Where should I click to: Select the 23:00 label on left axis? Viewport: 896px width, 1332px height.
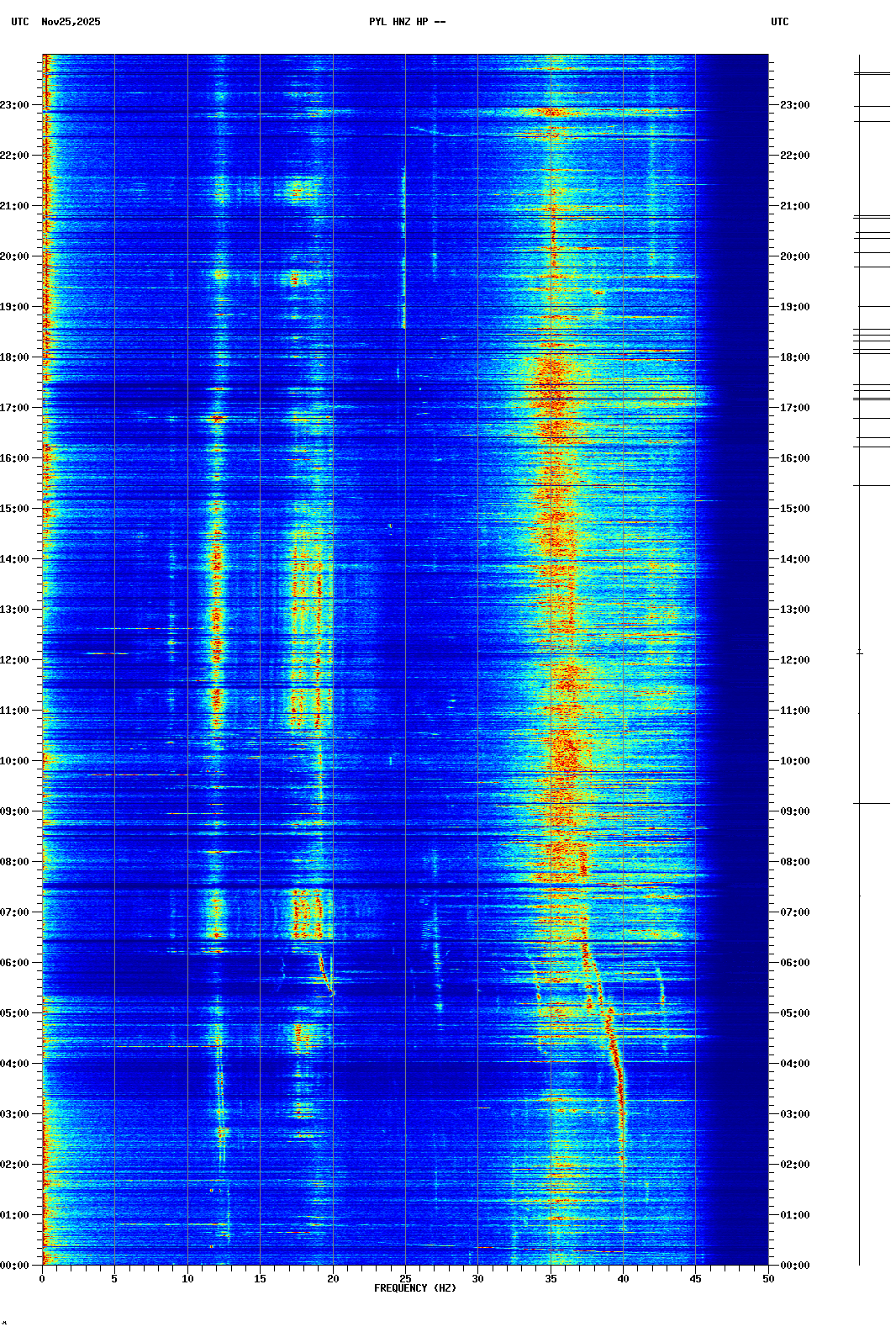[14, 105]
